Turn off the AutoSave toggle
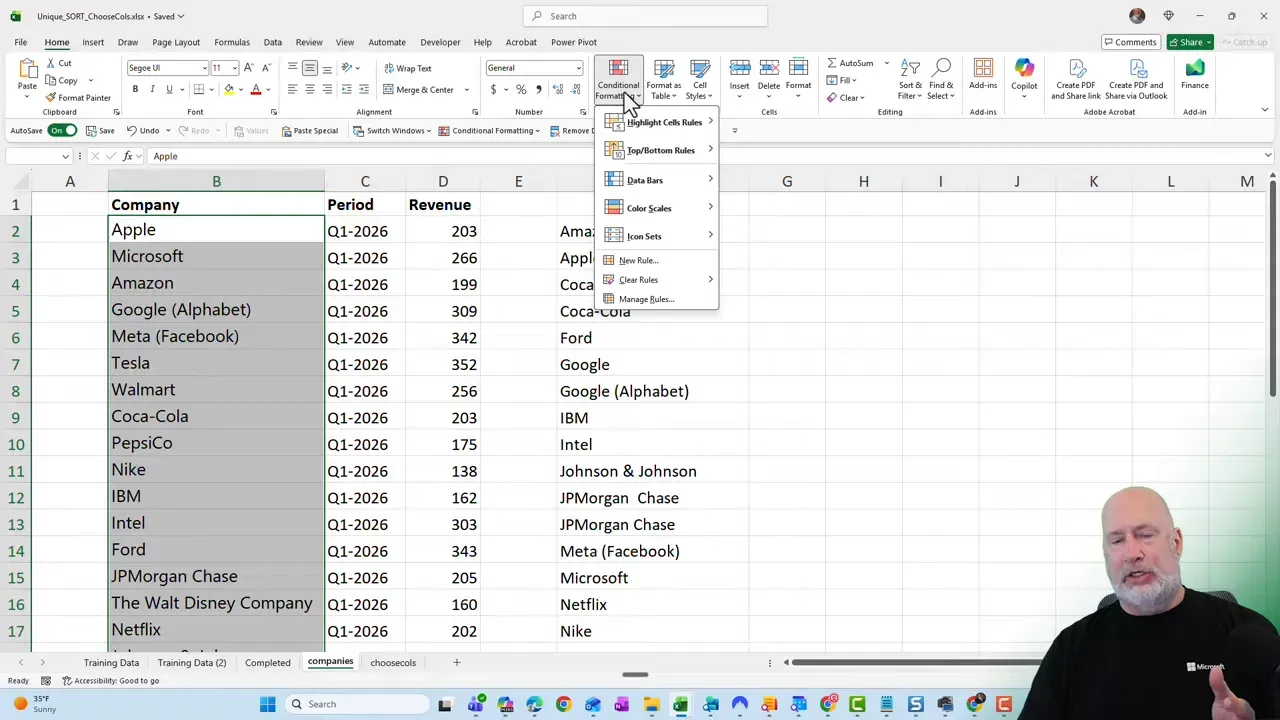 point(63,130)
